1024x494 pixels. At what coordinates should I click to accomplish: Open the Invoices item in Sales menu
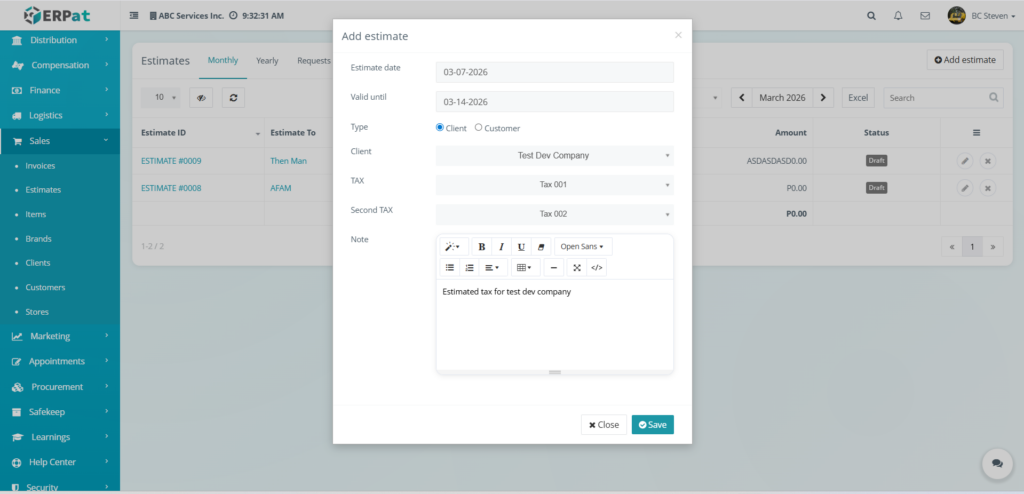40,166
